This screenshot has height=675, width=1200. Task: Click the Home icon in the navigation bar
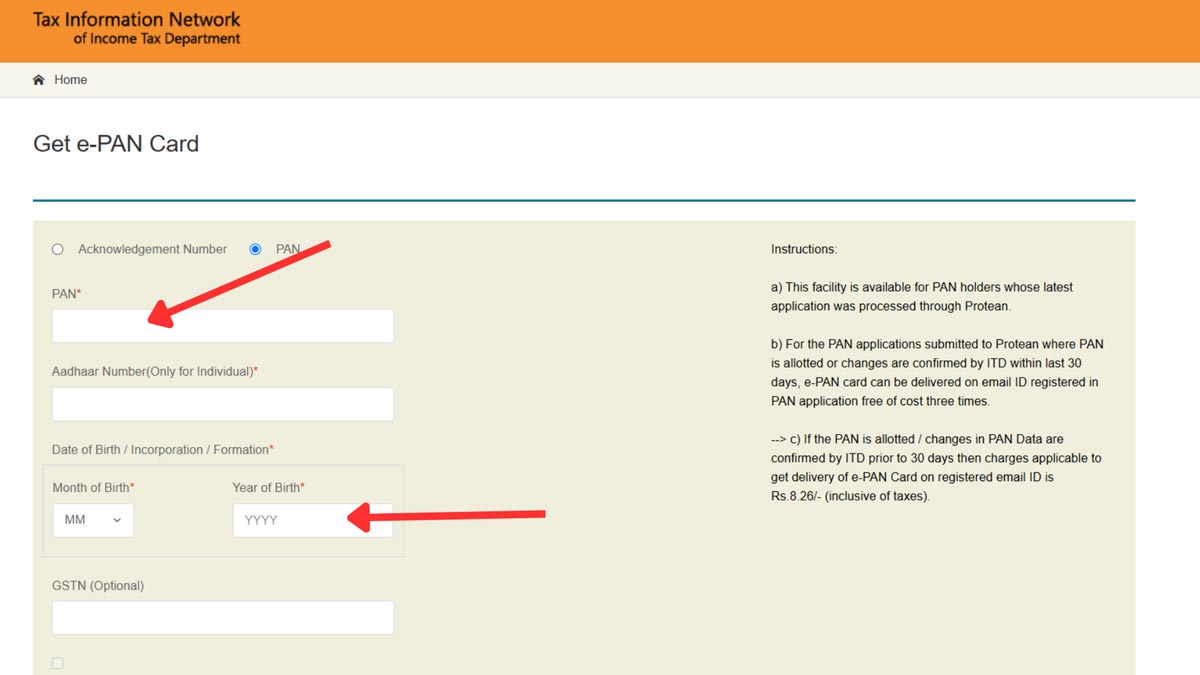tap(38, 79)
